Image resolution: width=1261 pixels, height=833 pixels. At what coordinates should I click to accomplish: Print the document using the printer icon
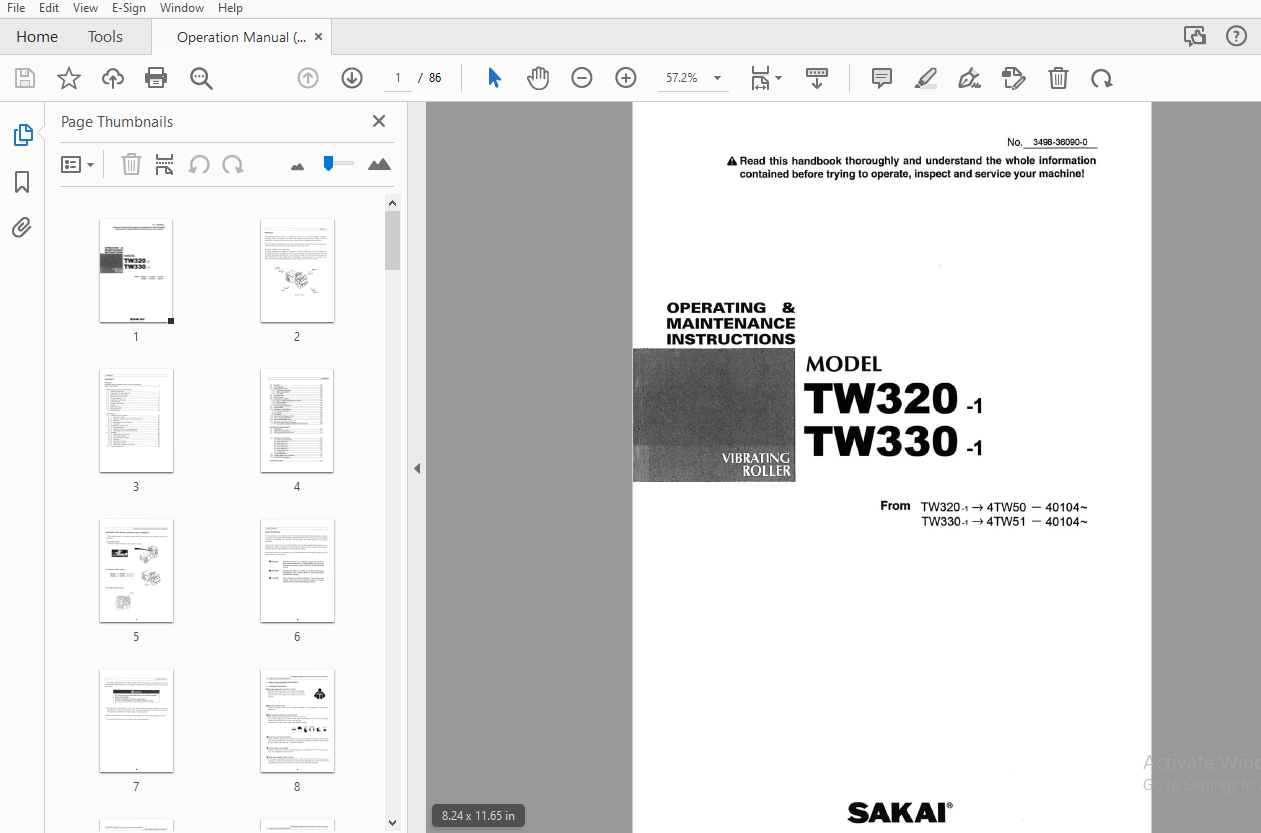(156, 78)
